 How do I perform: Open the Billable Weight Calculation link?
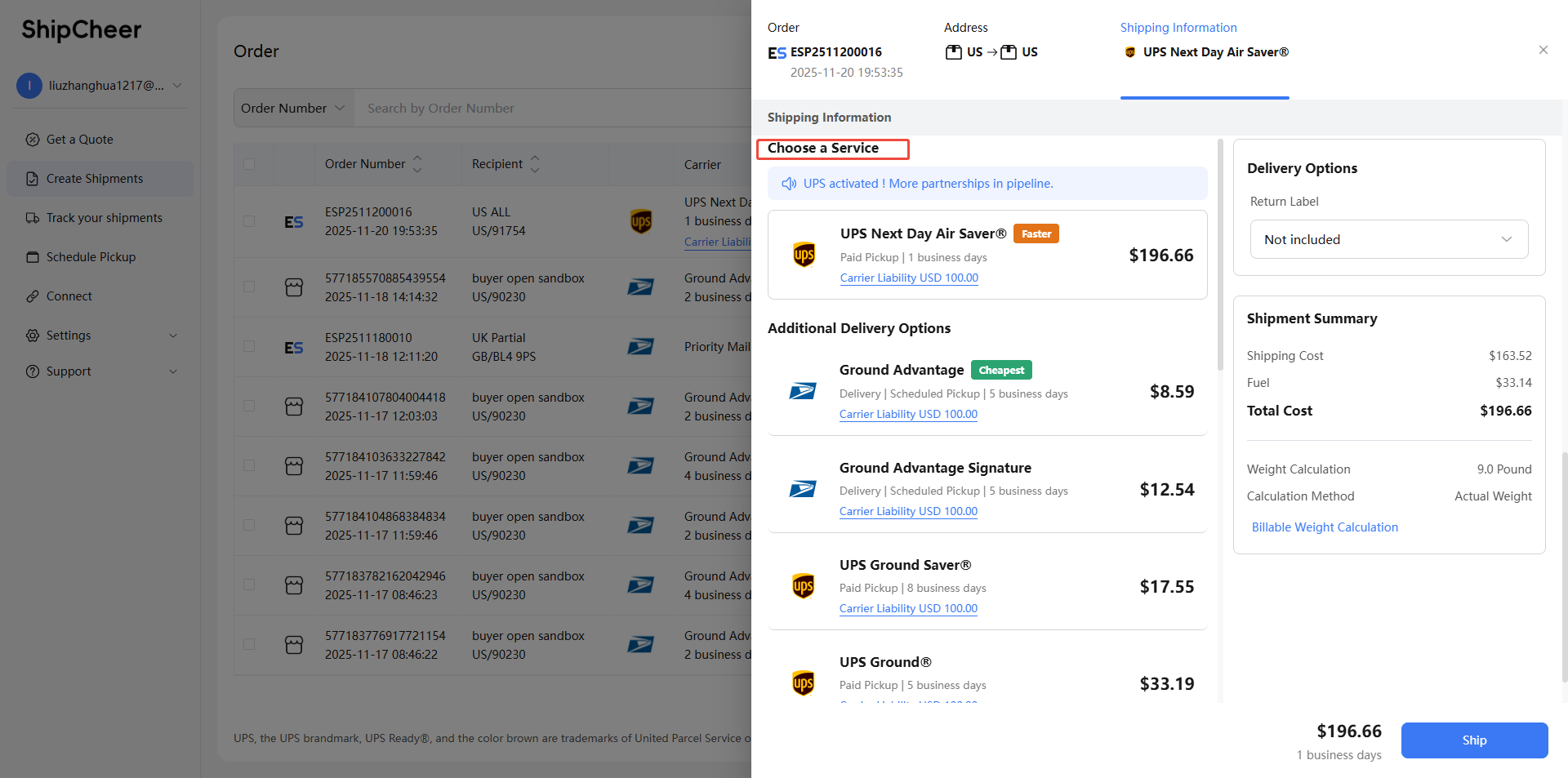pyautogui.click(x=1325, y=527)
